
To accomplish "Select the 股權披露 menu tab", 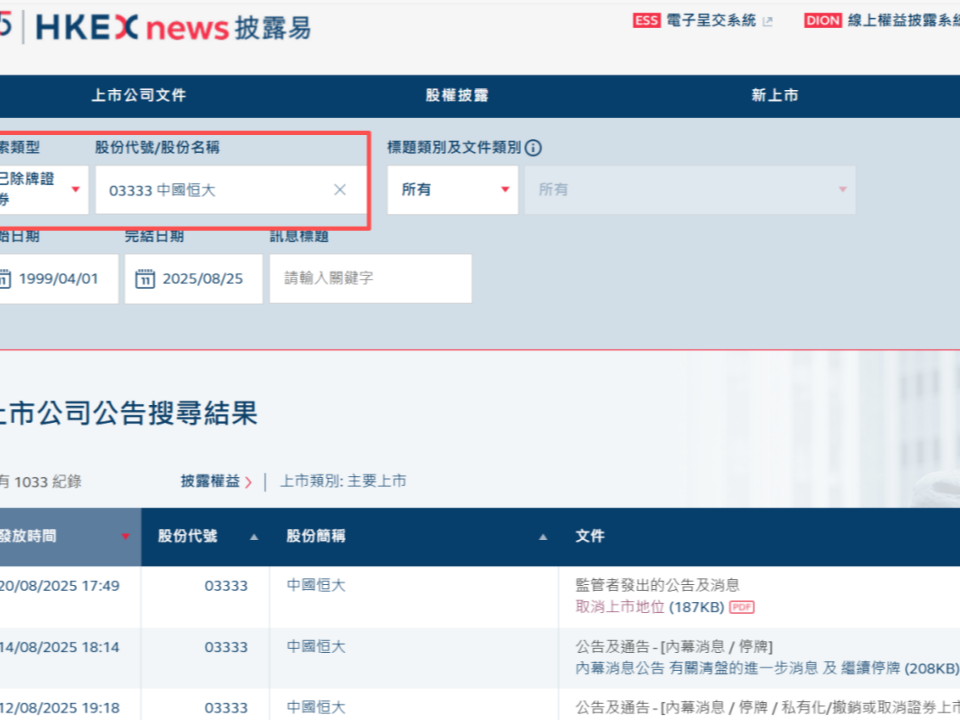I will [457, 96].
